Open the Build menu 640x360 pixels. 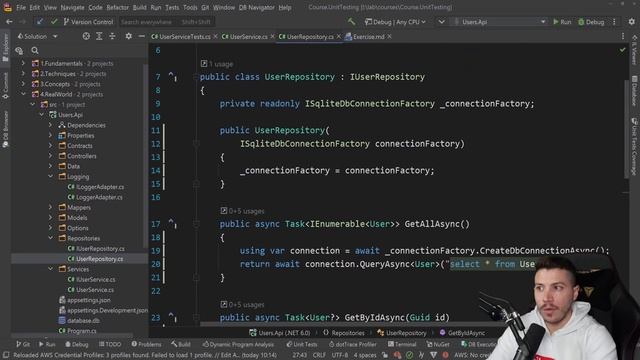point(139,7)
